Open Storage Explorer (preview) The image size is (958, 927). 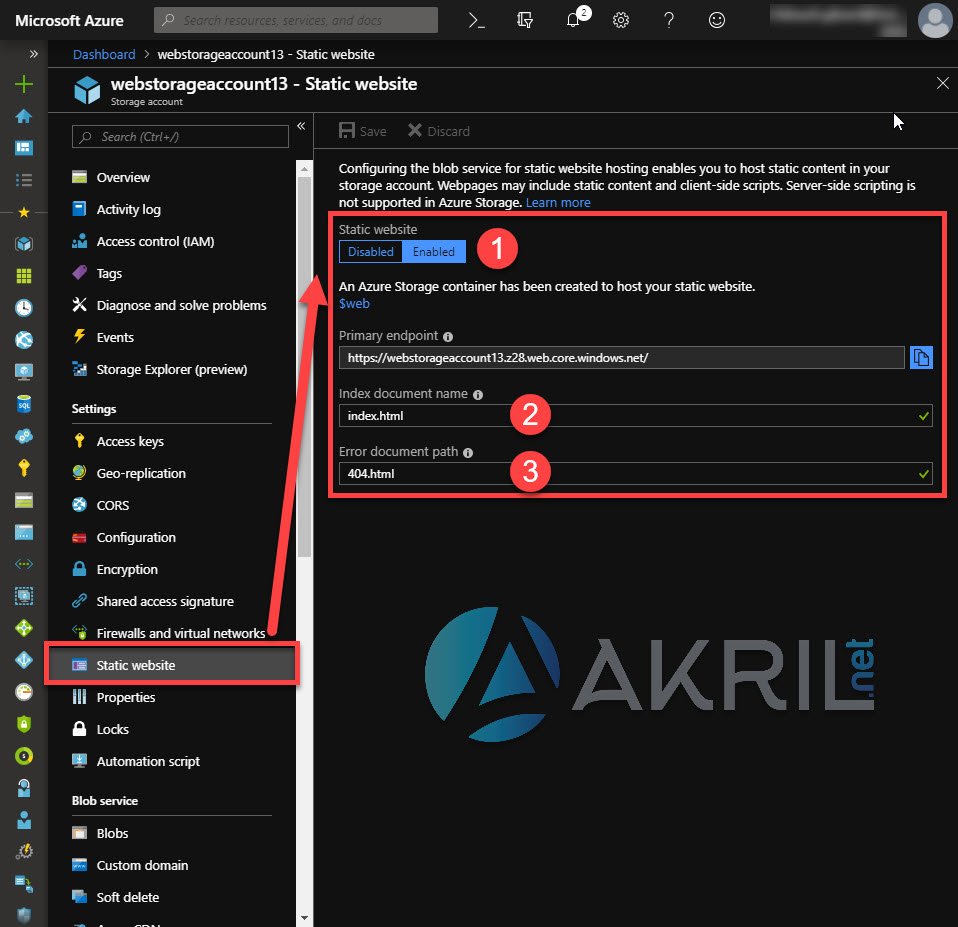tap(171, 369)
